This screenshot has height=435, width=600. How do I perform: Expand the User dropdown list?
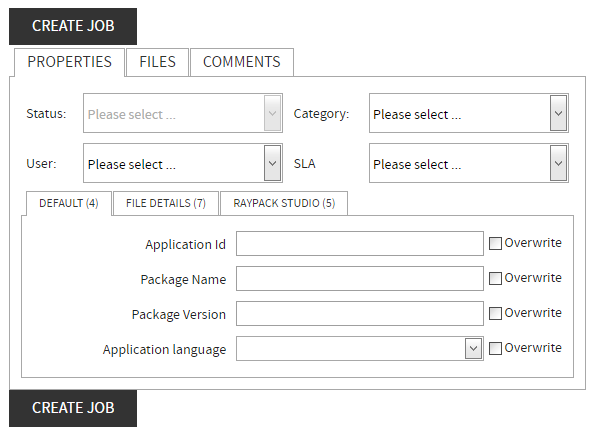(x=183, y=164)
